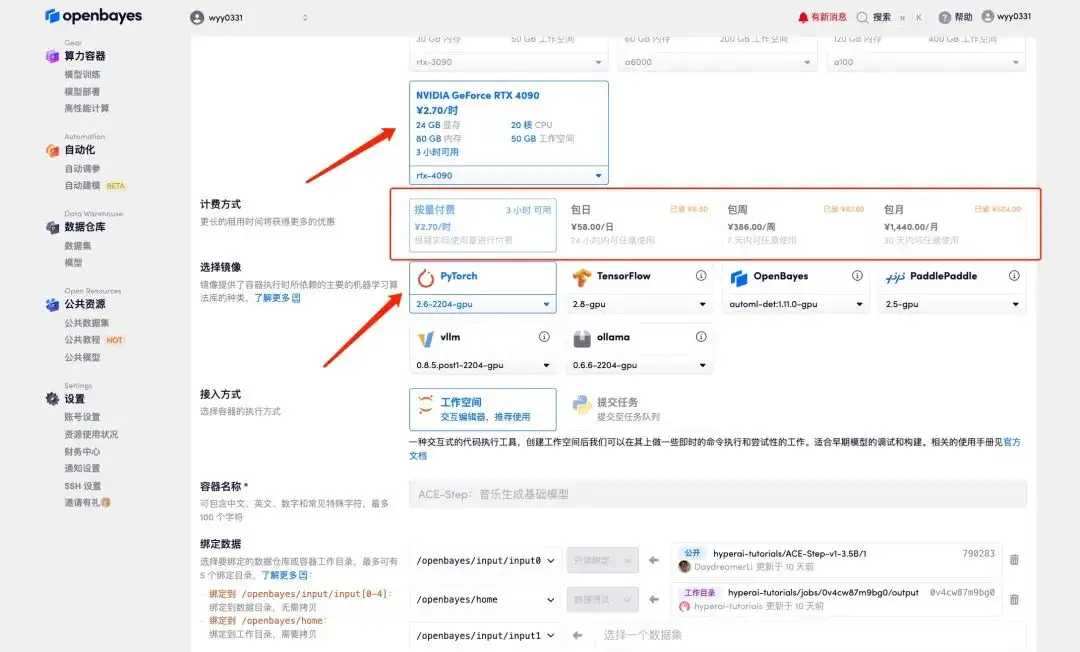Click the 搜索 search icon

862,17
